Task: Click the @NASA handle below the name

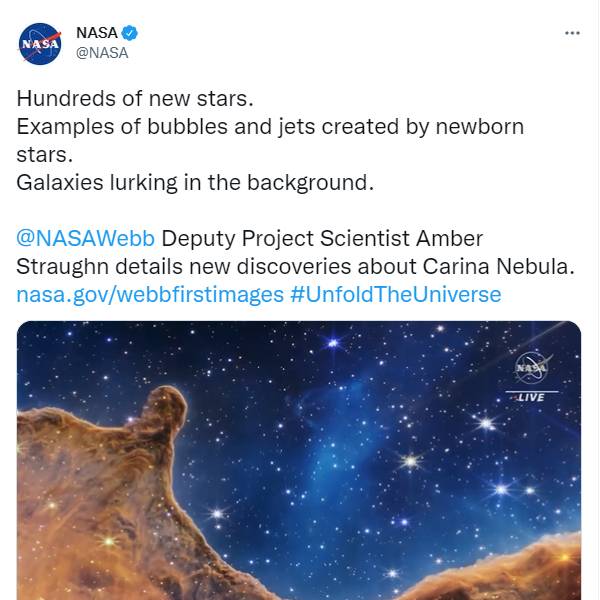Action: 102,53
